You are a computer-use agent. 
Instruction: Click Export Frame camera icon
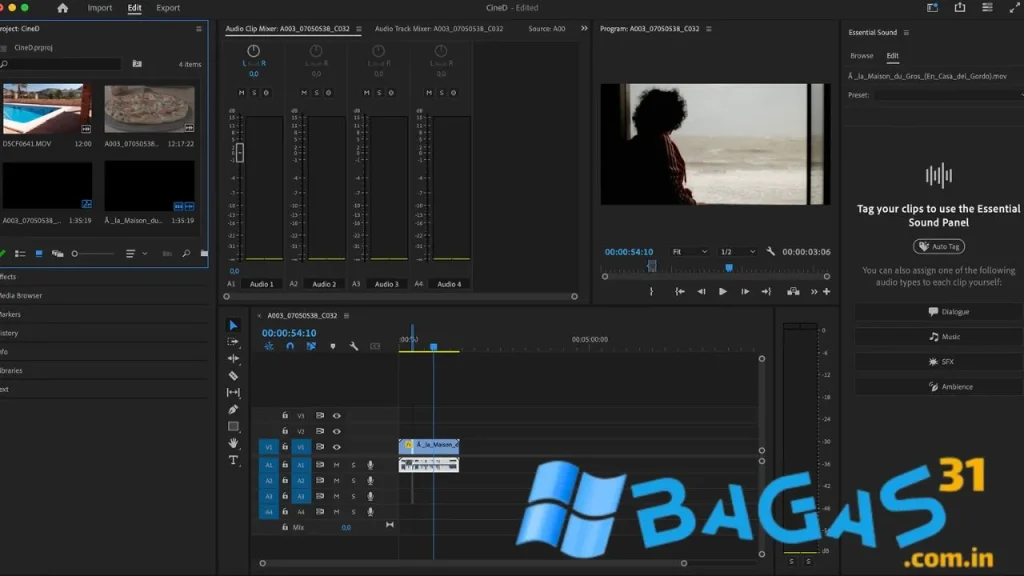click(793, 292)
